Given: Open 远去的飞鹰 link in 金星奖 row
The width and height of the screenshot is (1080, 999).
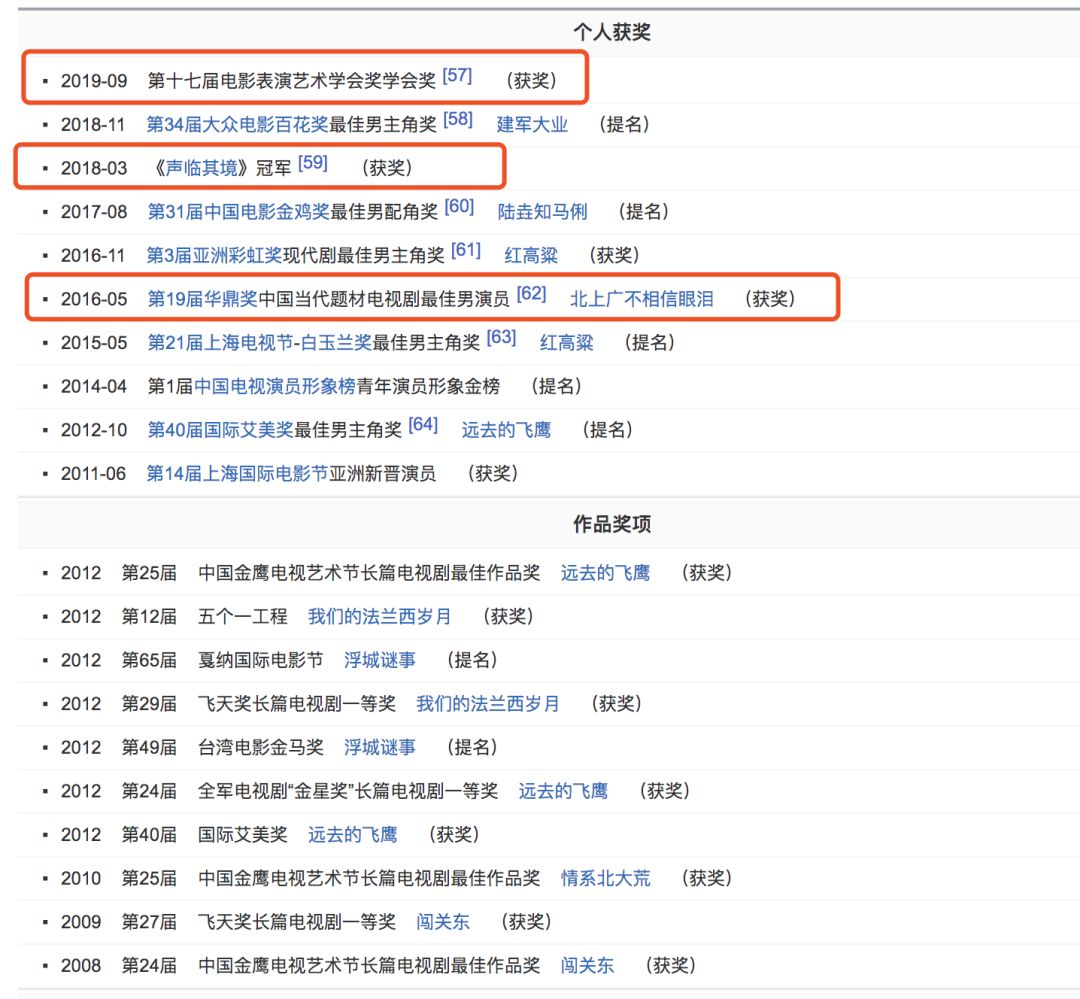Looking at the screenshot, I should click(x=563, y=791).
